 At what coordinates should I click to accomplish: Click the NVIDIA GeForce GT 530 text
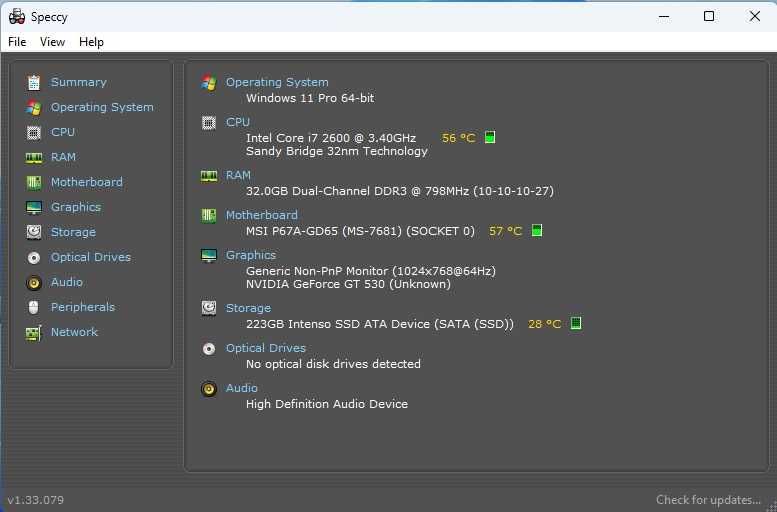[348, 284]
